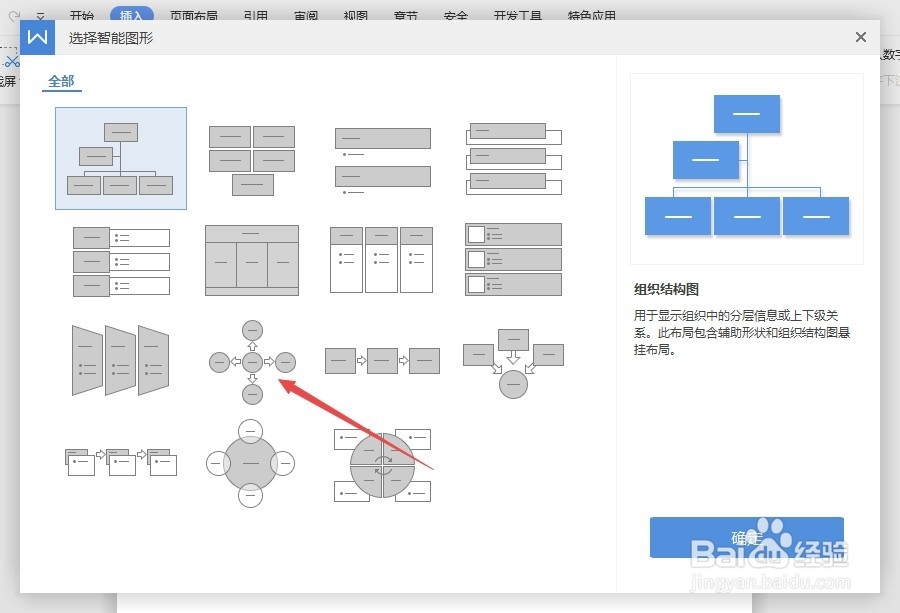Select the basic radial venn circle layout
The width and height of the screenshot is (900, 613).
251,463
